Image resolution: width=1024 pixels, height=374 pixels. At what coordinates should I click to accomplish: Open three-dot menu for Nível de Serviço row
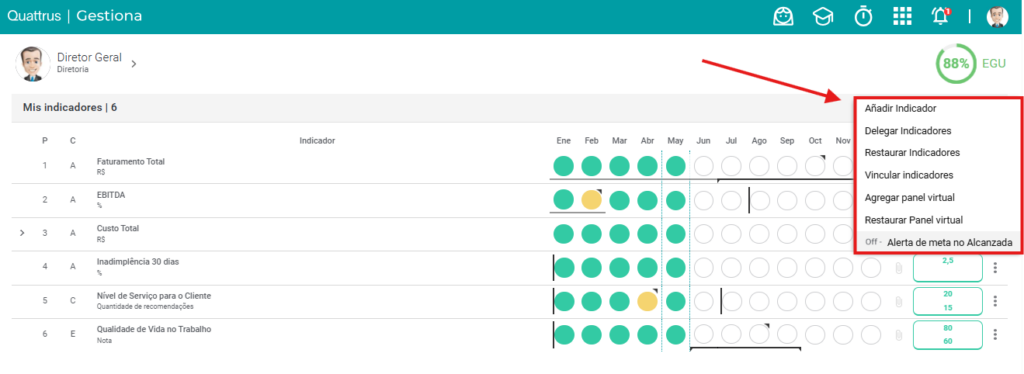click(995, 301)
